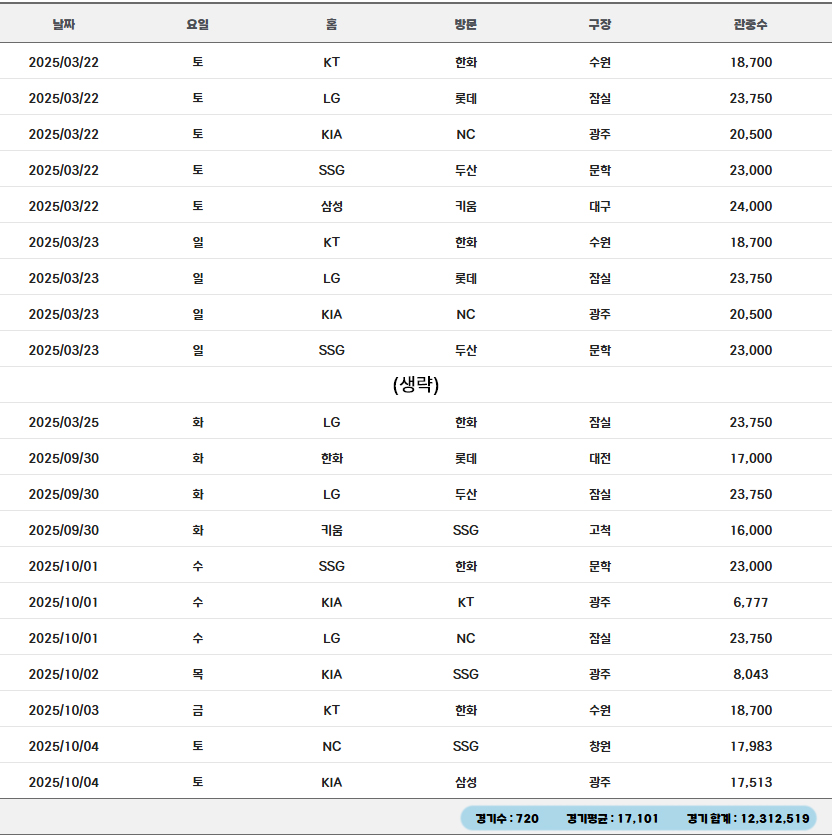Click the 날짜 column header
Screen dimensions: 832x838
(x=64, y=24)
